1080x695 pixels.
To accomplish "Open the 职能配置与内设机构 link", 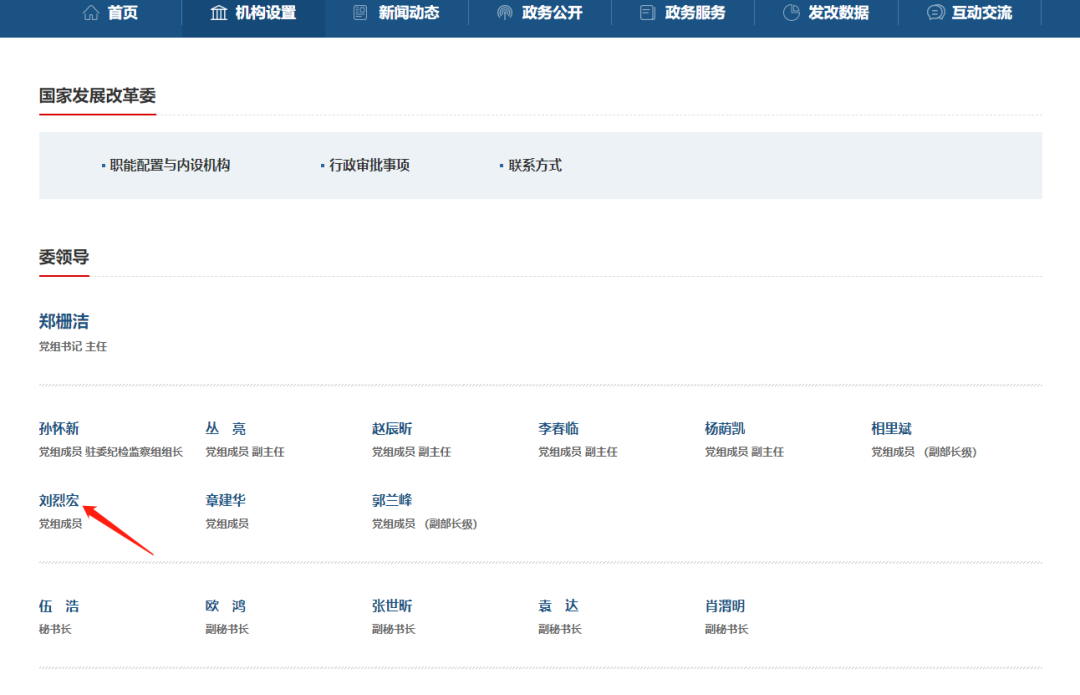I will pyautogui.click(x=169, y=165).
